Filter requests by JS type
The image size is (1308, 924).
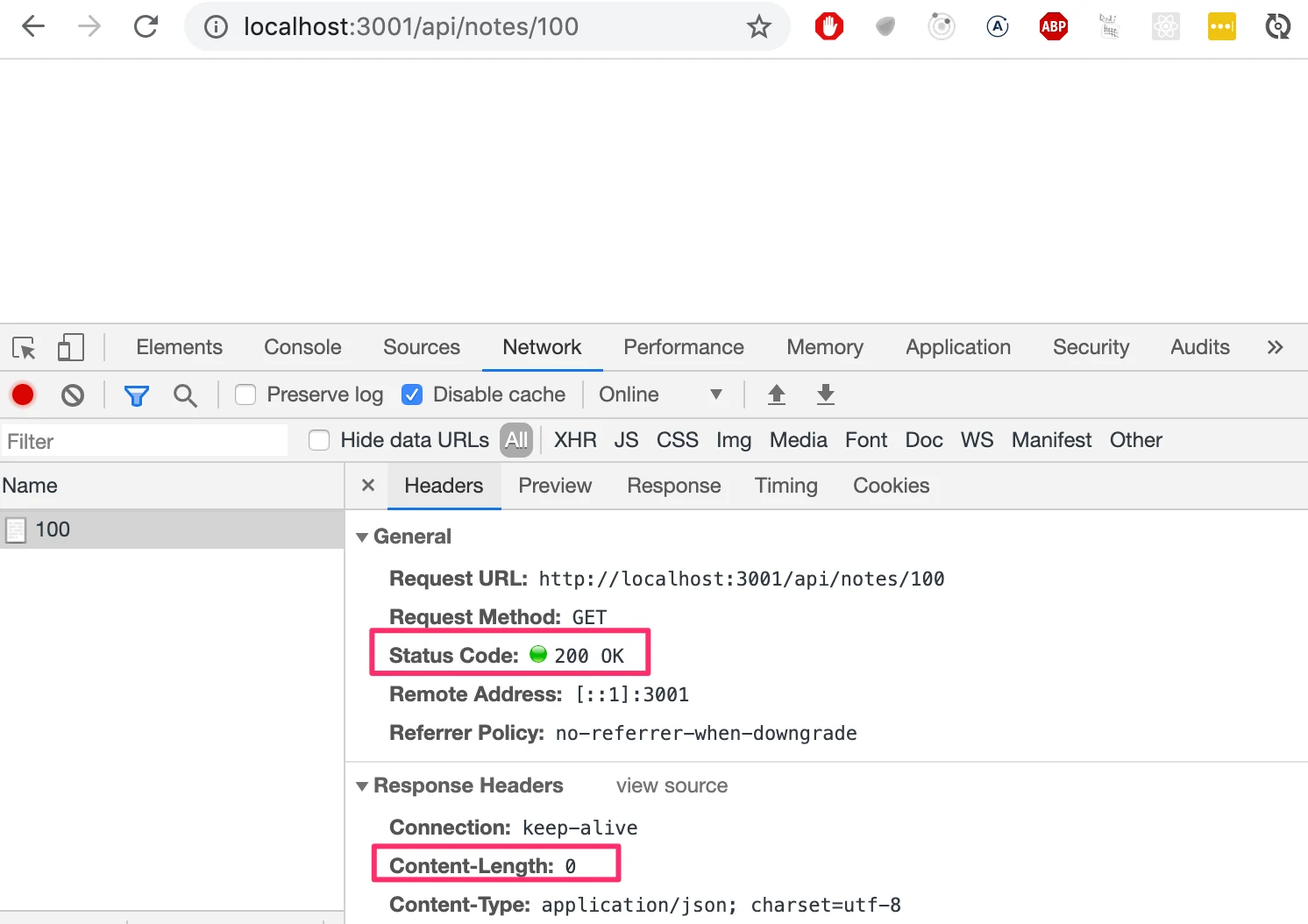click(x=626, y=440)
